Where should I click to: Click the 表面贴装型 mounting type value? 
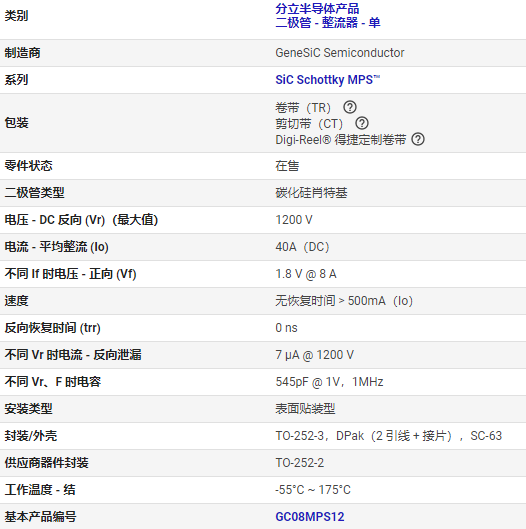(305, 409)
